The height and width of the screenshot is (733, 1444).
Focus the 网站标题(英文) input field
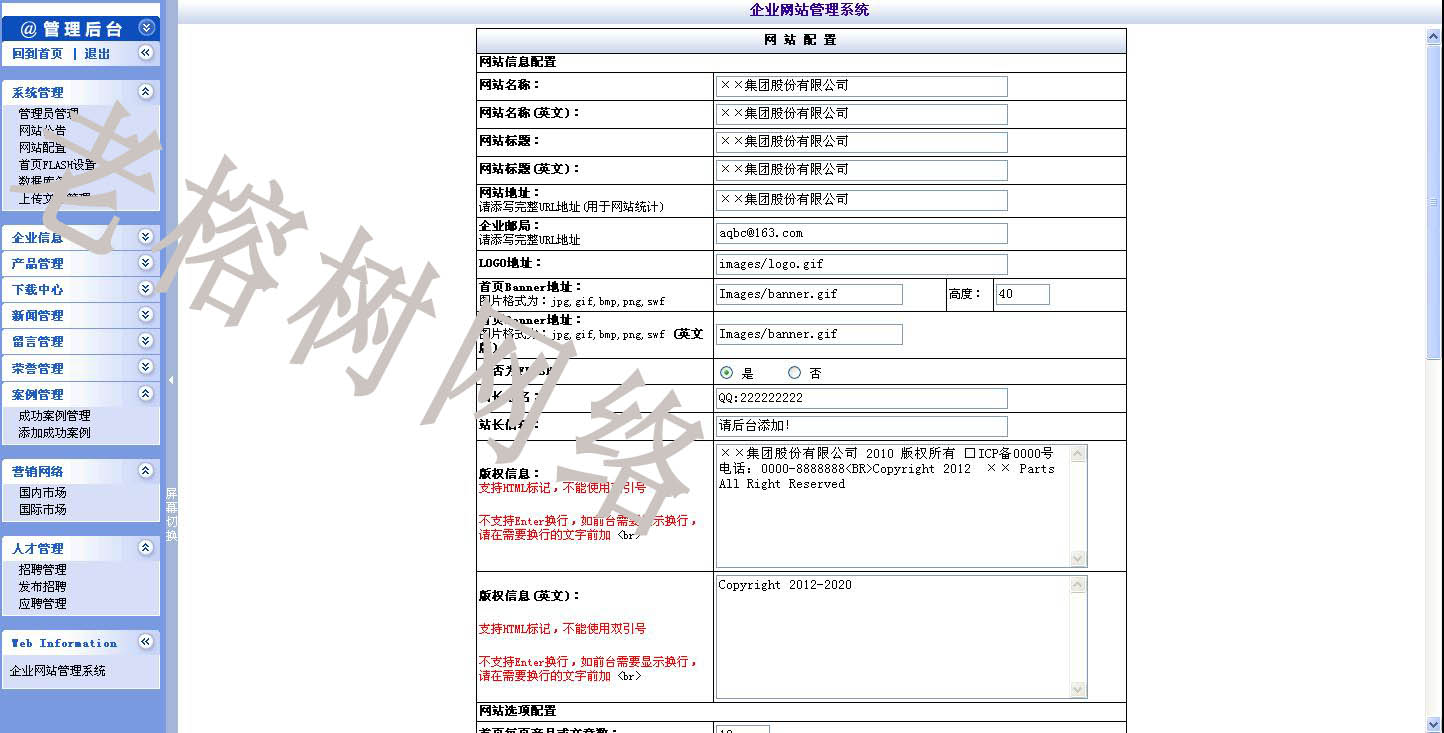[x=861, y=170]
